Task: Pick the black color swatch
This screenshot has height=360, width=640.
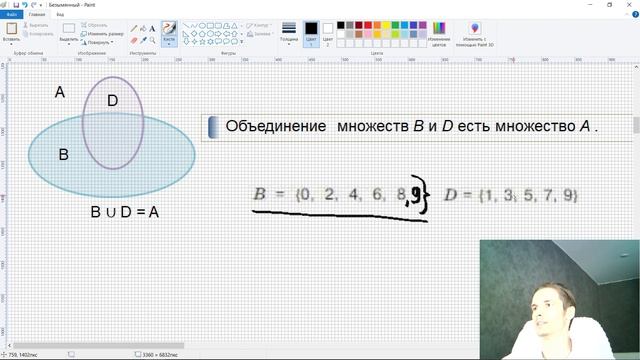Action: click(341, 25)
